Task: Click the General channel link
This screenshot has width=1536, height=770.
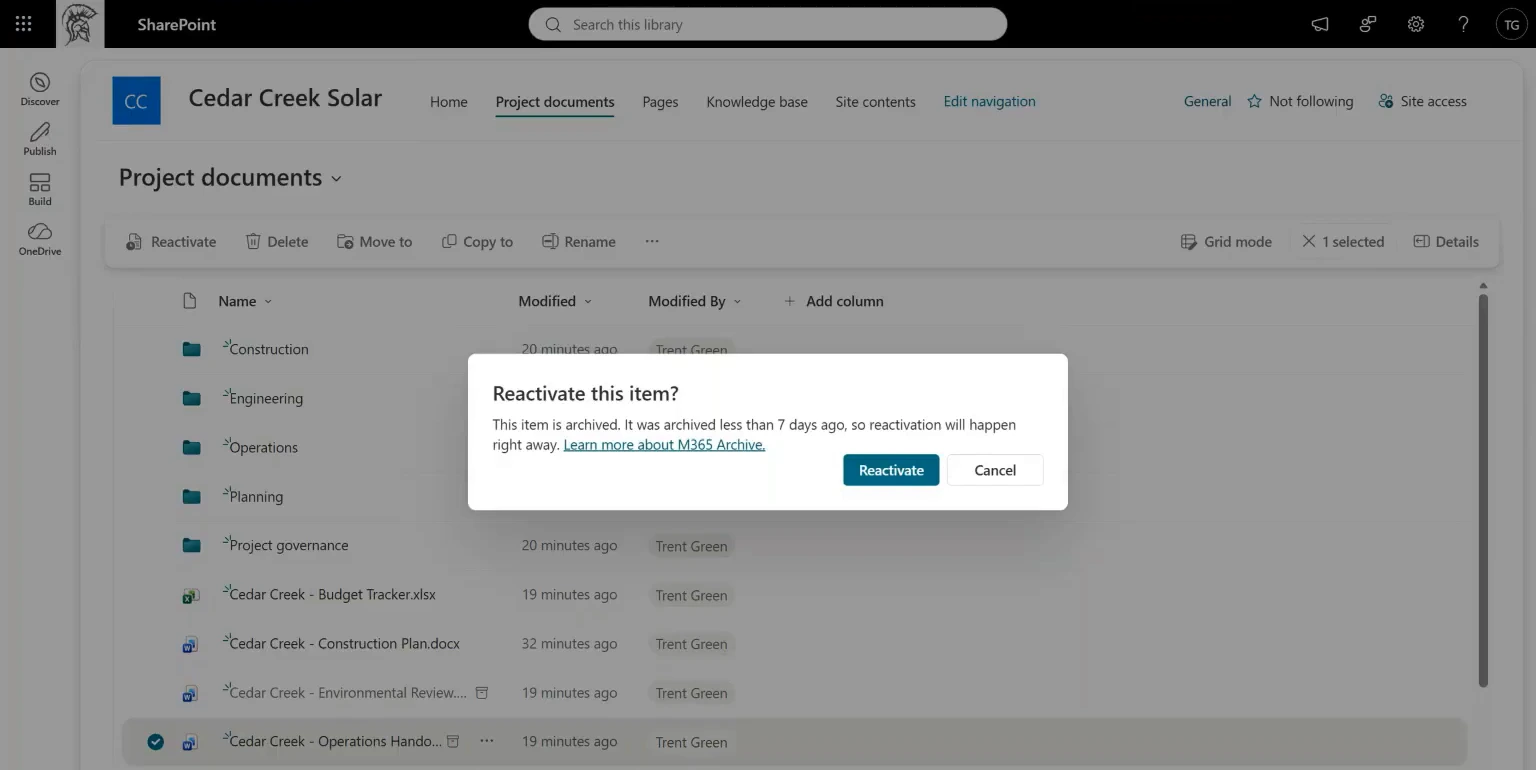Action: [1208, 101]
